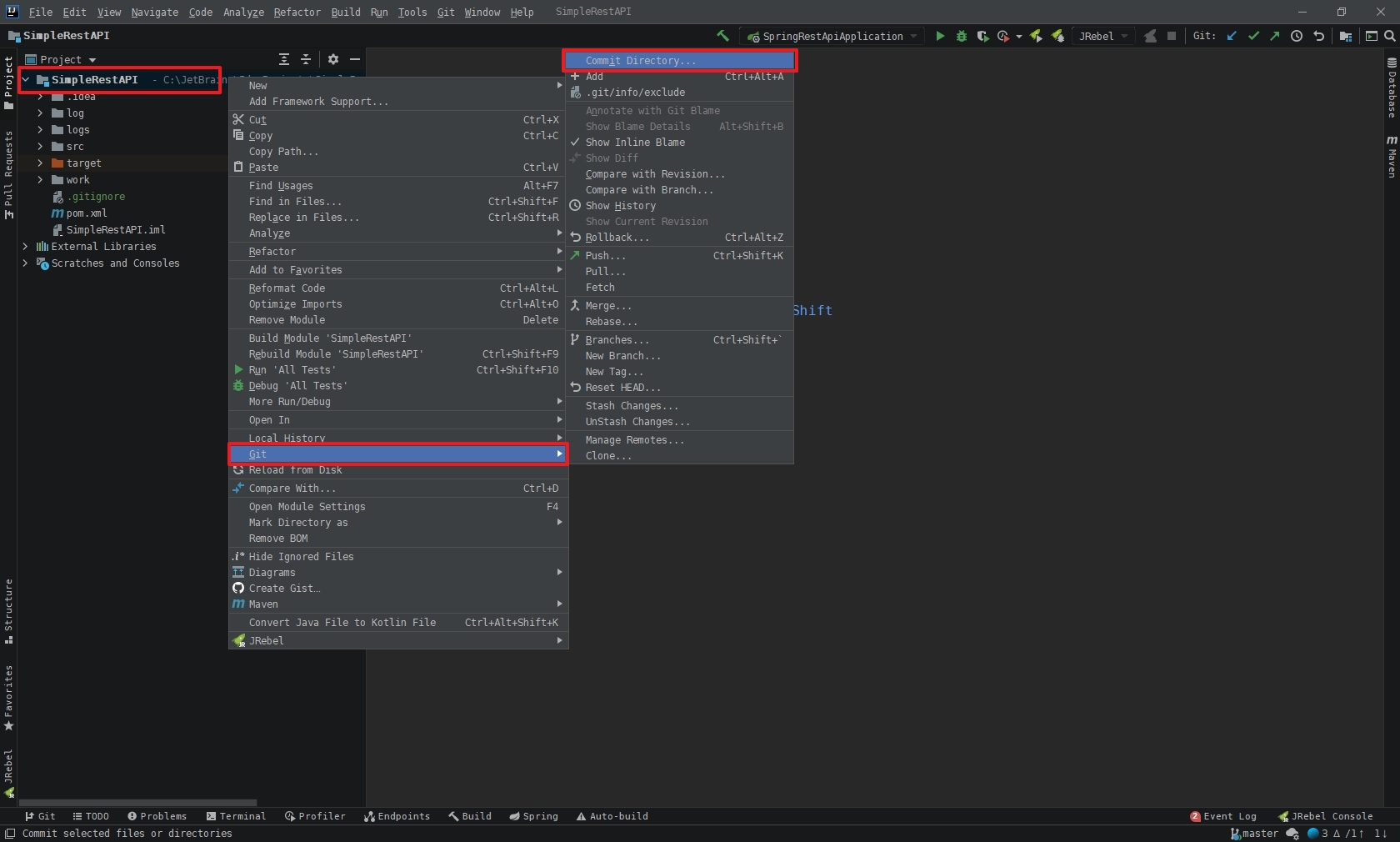This screenshot has width=1400, height=842.
Task: Choose Branches... from Git submenu
Action: coord(679,340)
